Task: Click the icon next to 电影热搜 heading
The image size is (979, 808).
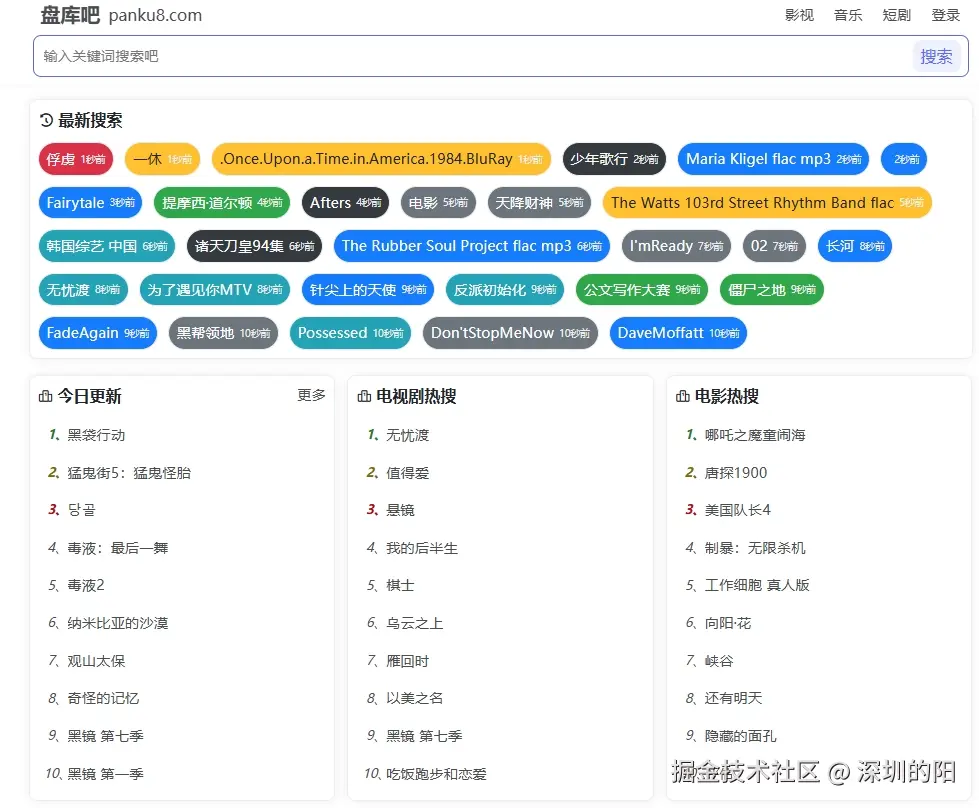Action: point(682,396)
